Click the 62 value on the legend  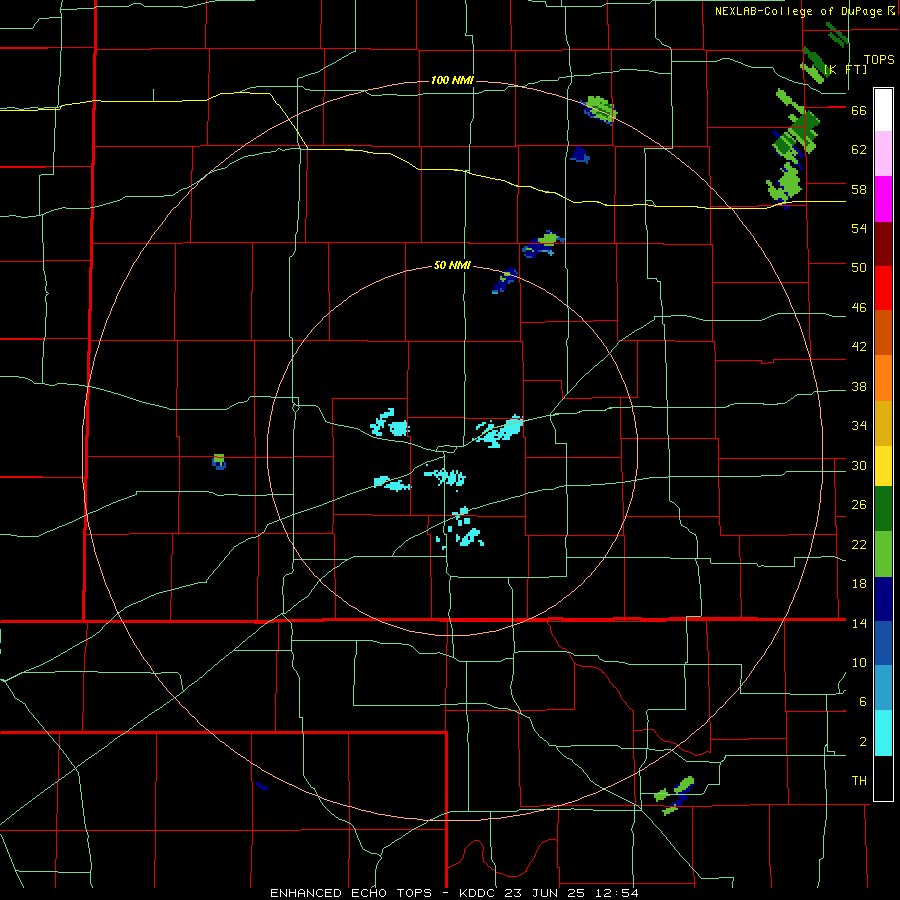pos(859,150)
